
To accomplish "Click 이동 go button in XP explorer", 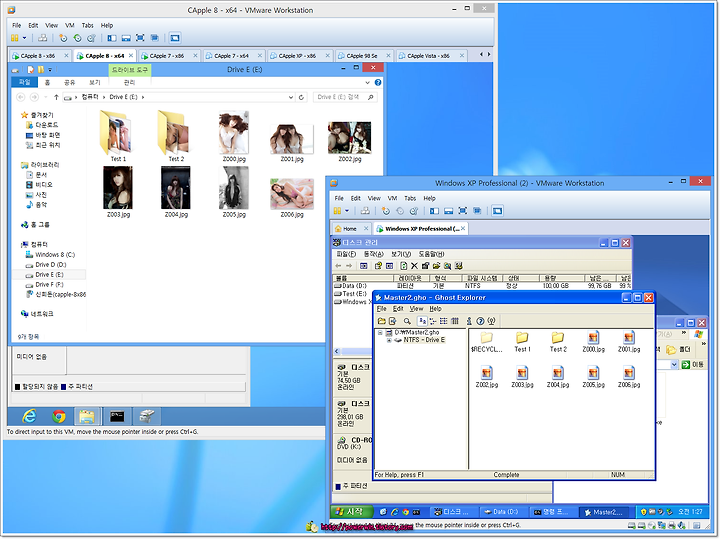I will [693, 365].
